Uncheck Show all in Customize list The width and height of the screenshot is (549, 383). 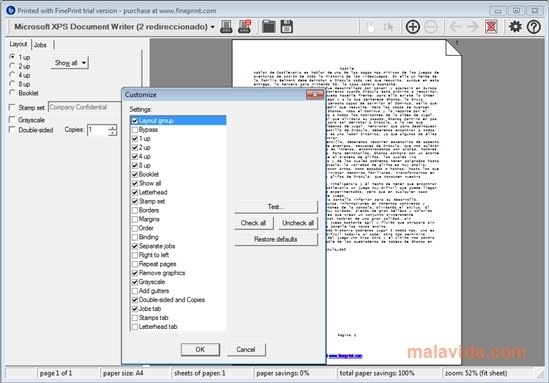pyautogui.click(x=135, y=183)
